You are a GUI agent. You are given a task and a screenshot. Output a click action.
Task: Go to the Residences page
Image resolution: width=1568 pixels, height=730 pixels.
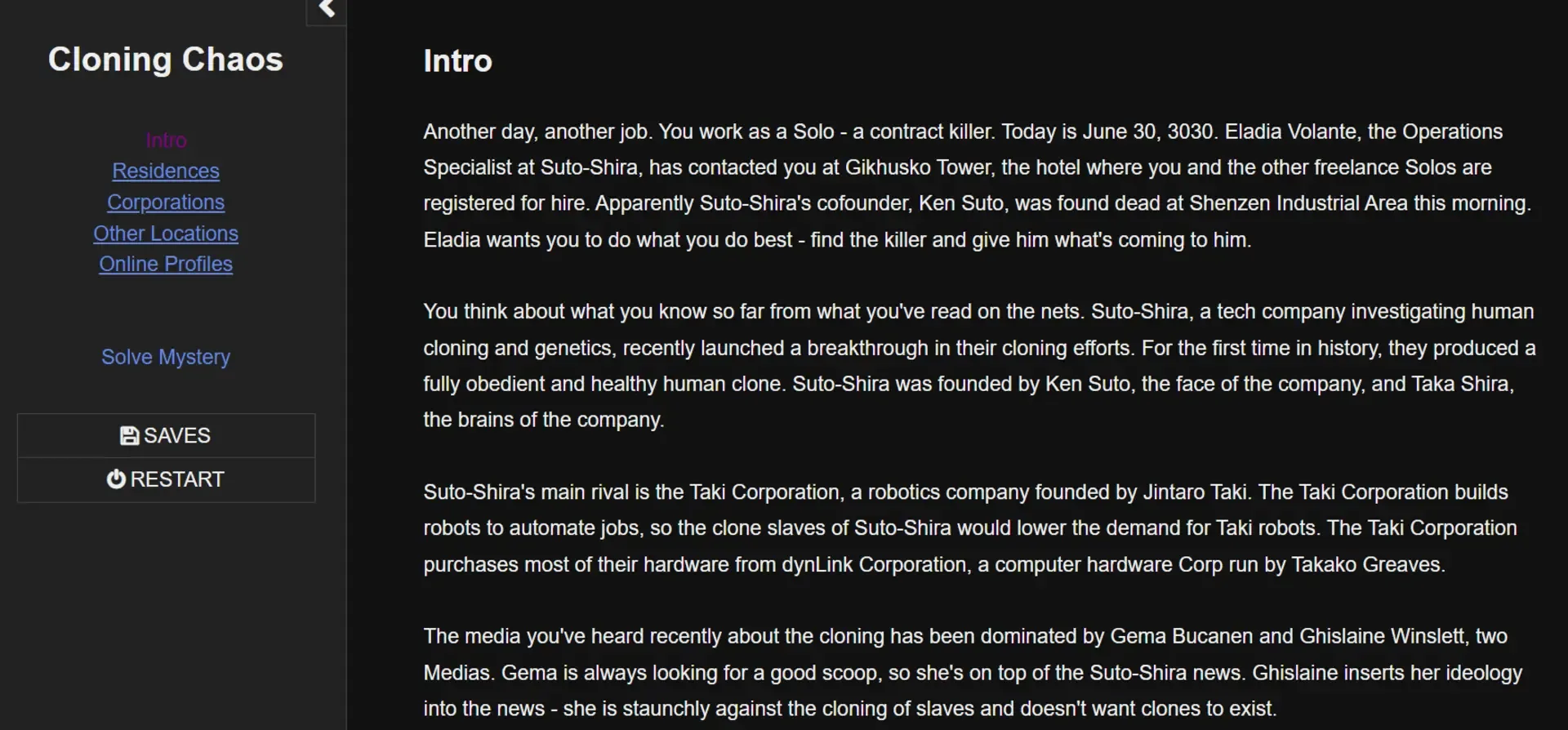(x=166, y=171)
